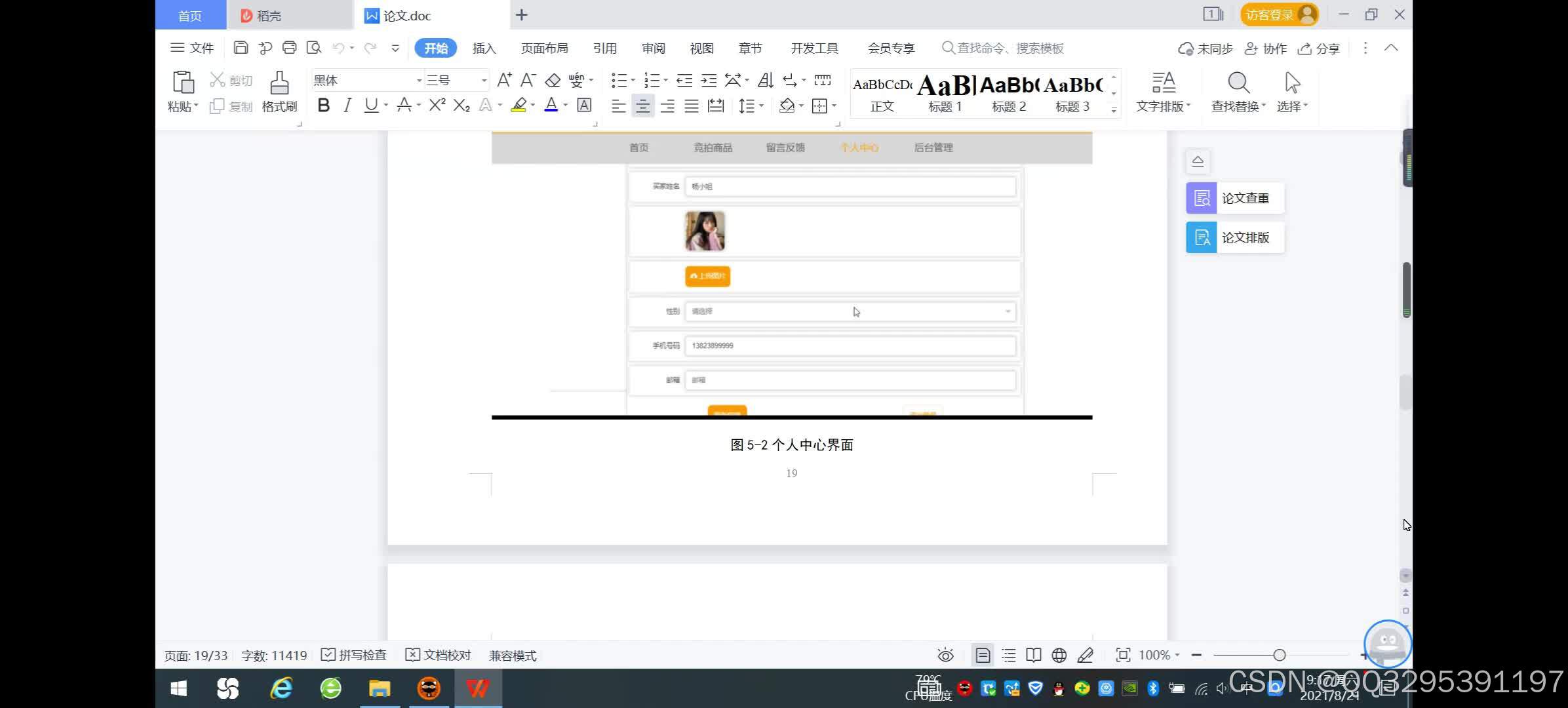Click the Subscript X₂ icon
Screen dimensions: 1568x708
tap(461, 105)
